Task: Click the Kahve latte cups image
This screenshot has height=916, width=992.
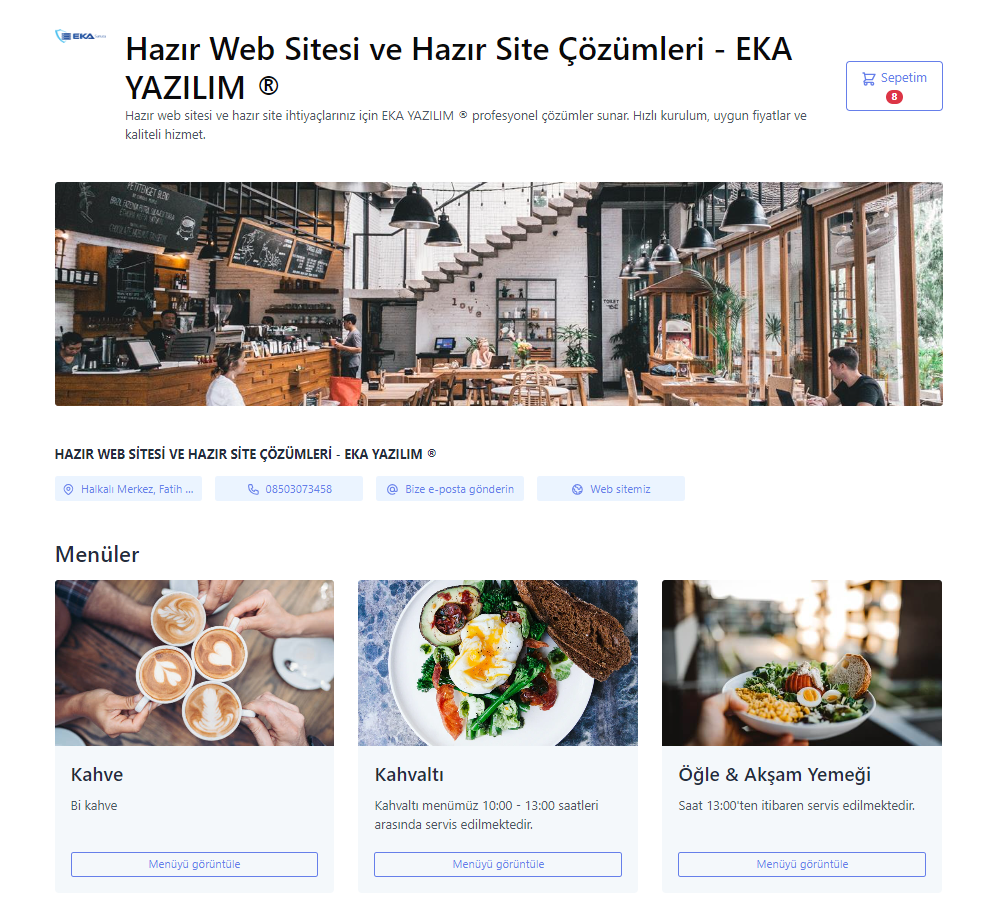Action: [194, 663]
